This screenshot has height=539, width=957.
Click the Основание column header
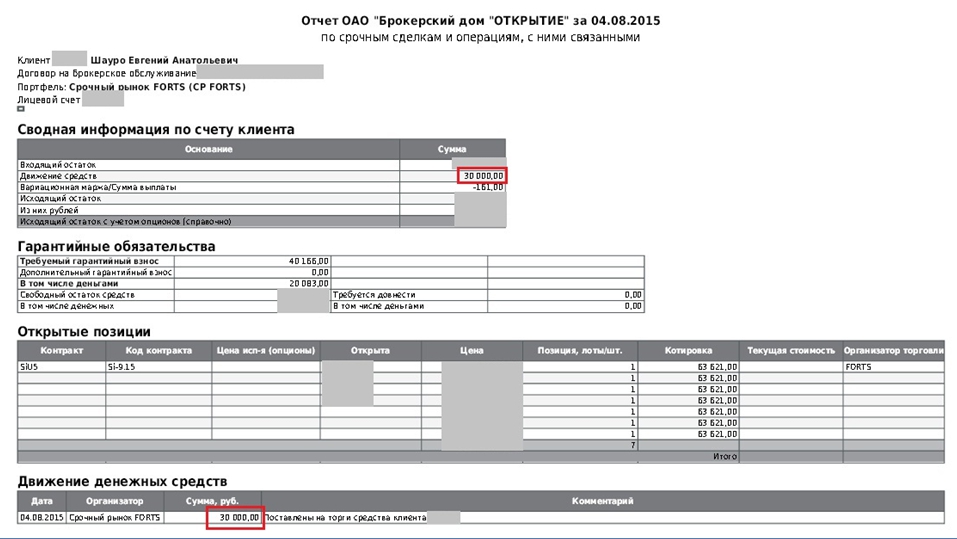(x=208, y=149)
